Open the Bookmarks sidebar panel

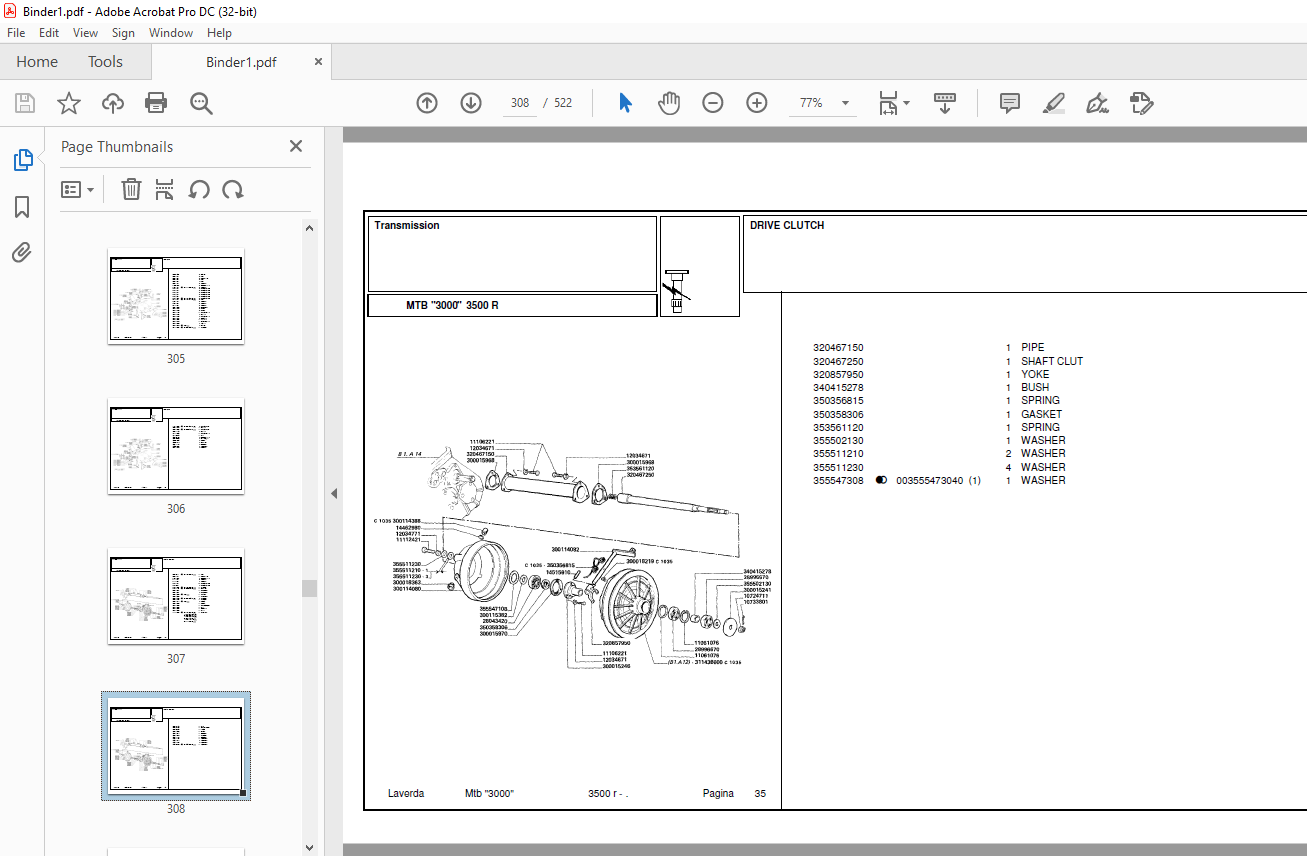pyautogui.click(x=22, y=207)
